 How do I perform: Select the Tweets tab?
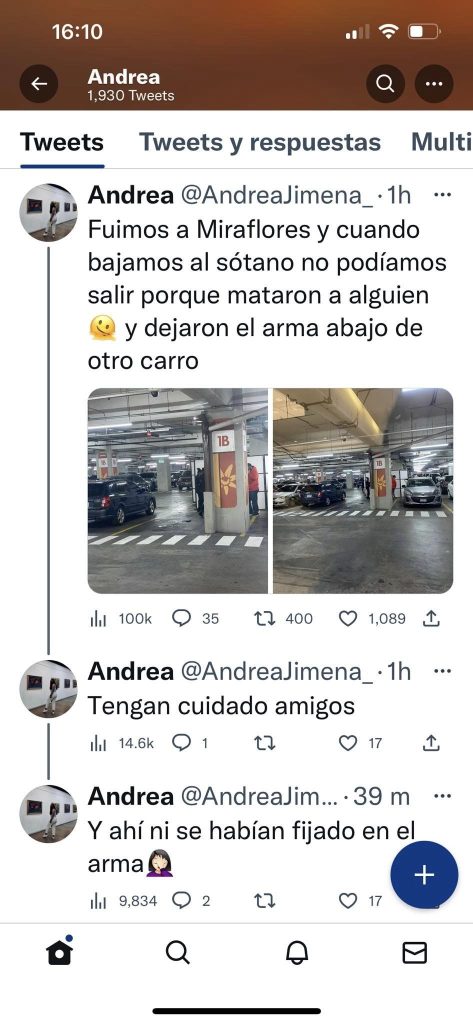tap(62, 142)
